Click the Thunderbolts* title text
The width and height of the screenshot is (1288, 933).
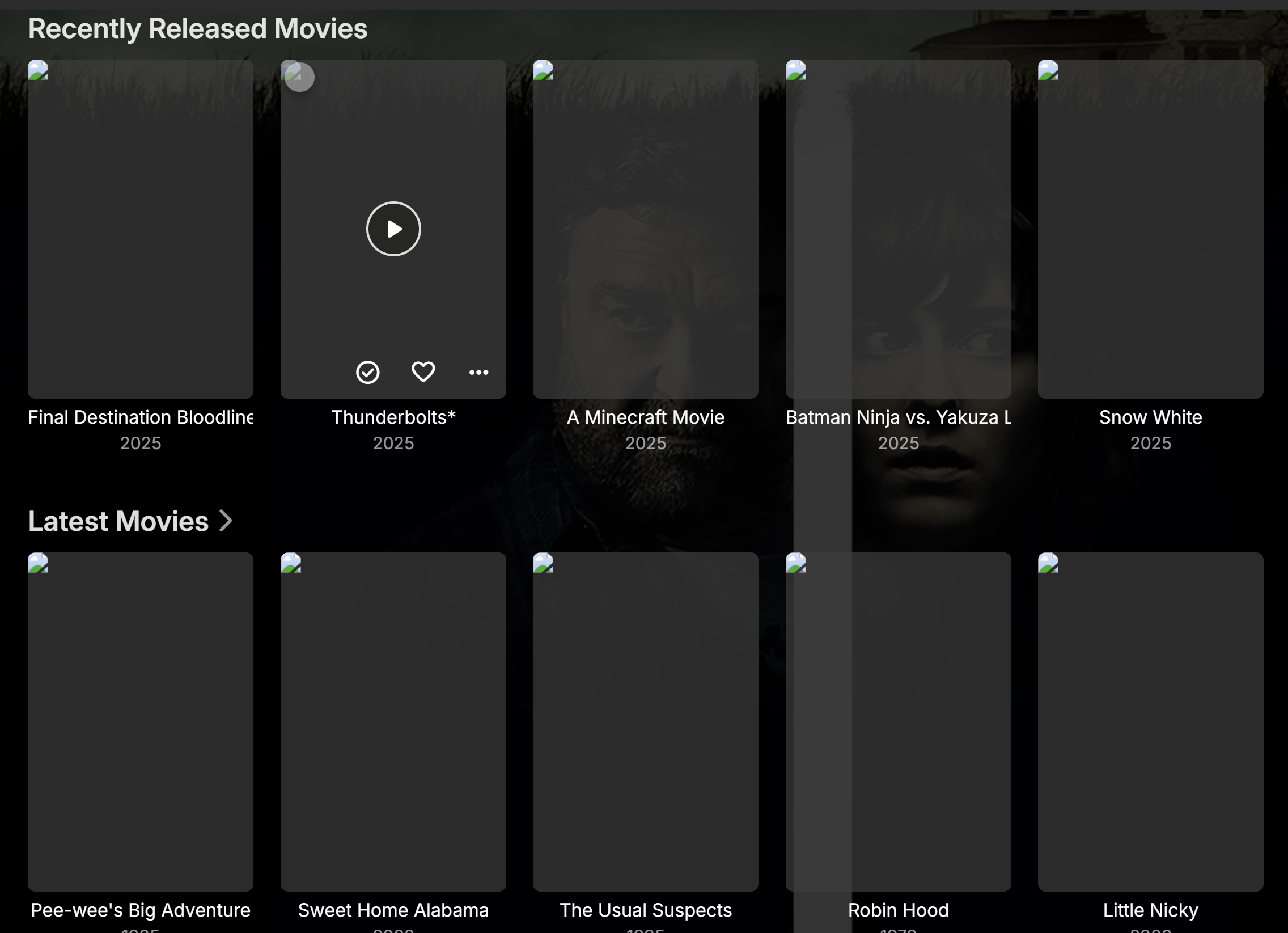(x=393, y=417)
